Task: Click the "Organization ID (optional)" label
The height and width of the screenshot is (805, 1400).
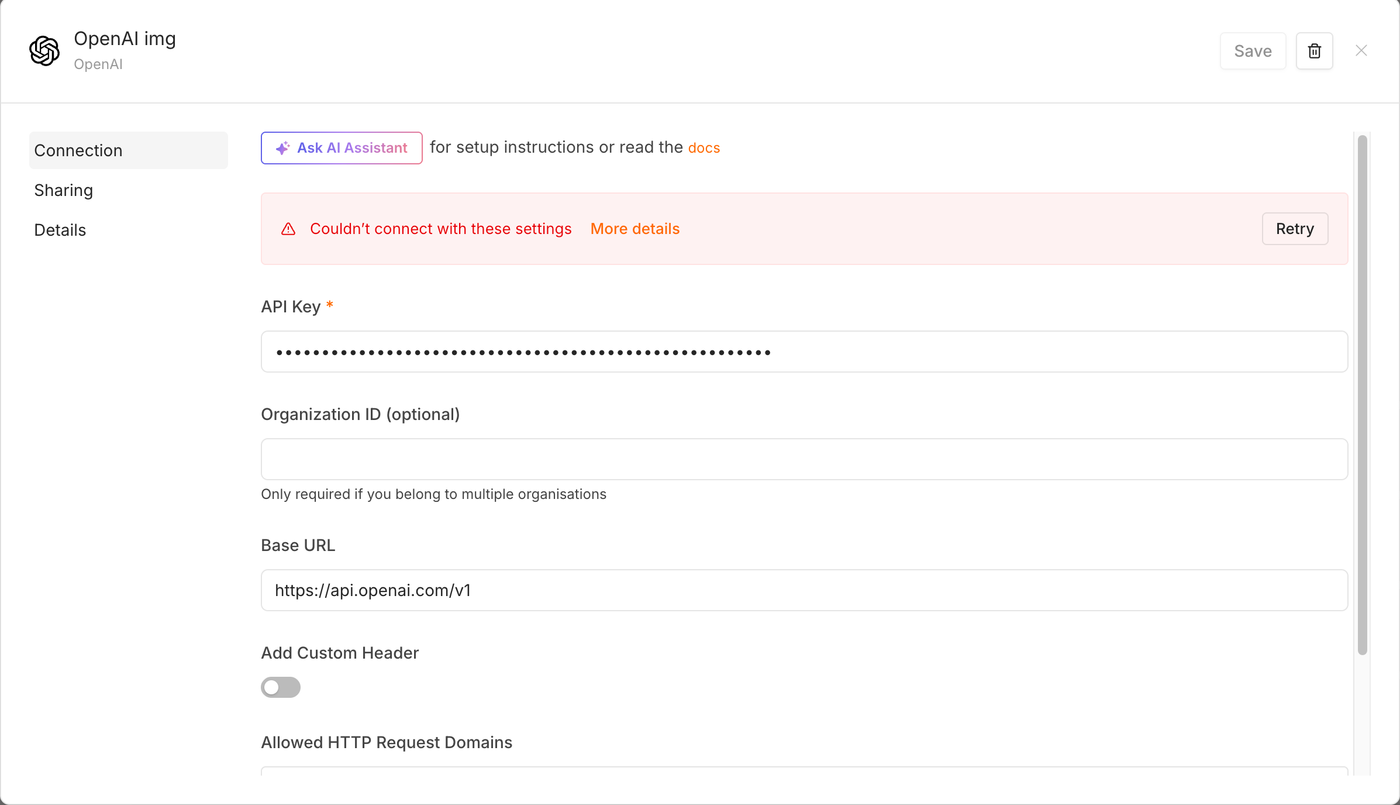Action: click(360, 414)
